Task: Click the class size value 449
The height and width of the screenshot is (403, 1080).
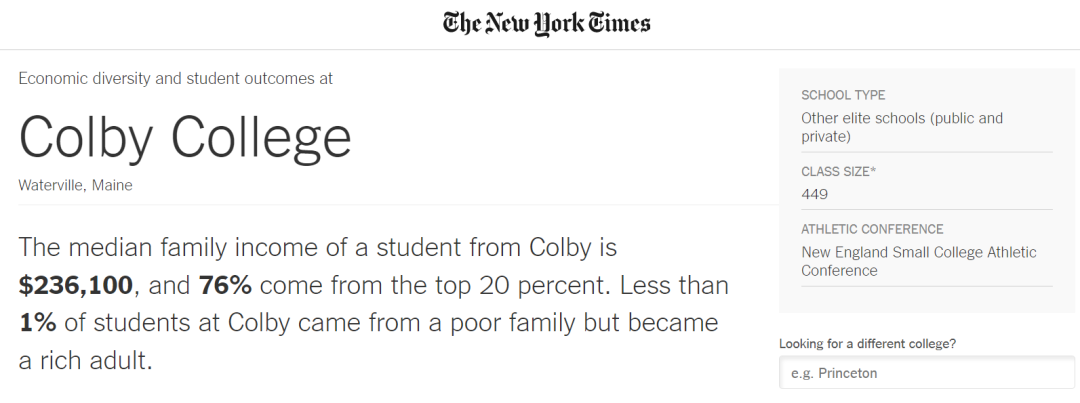Action: 814,194
